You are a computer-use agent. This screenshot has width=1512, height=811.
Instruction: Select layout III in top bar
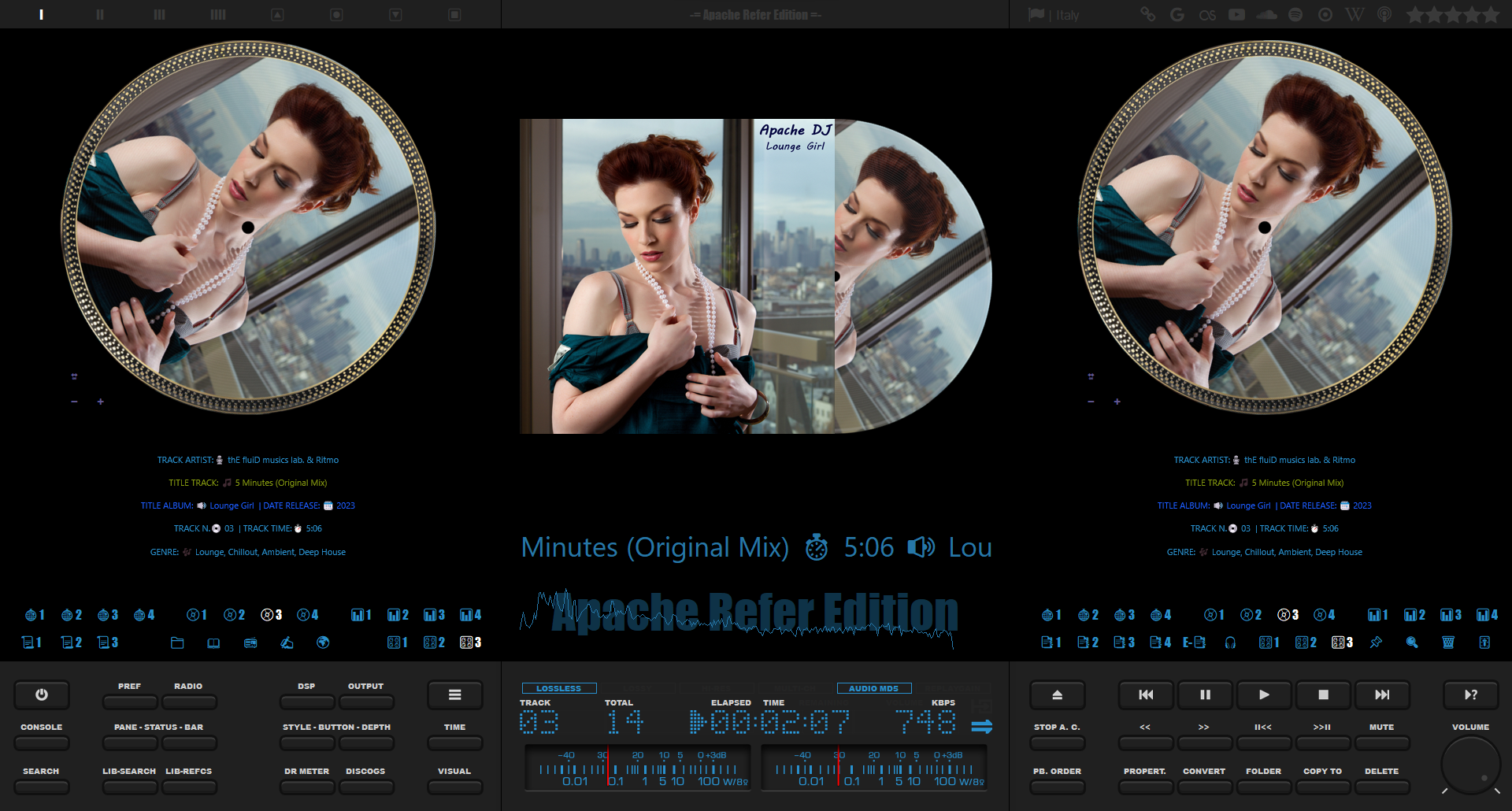(159, 14)
